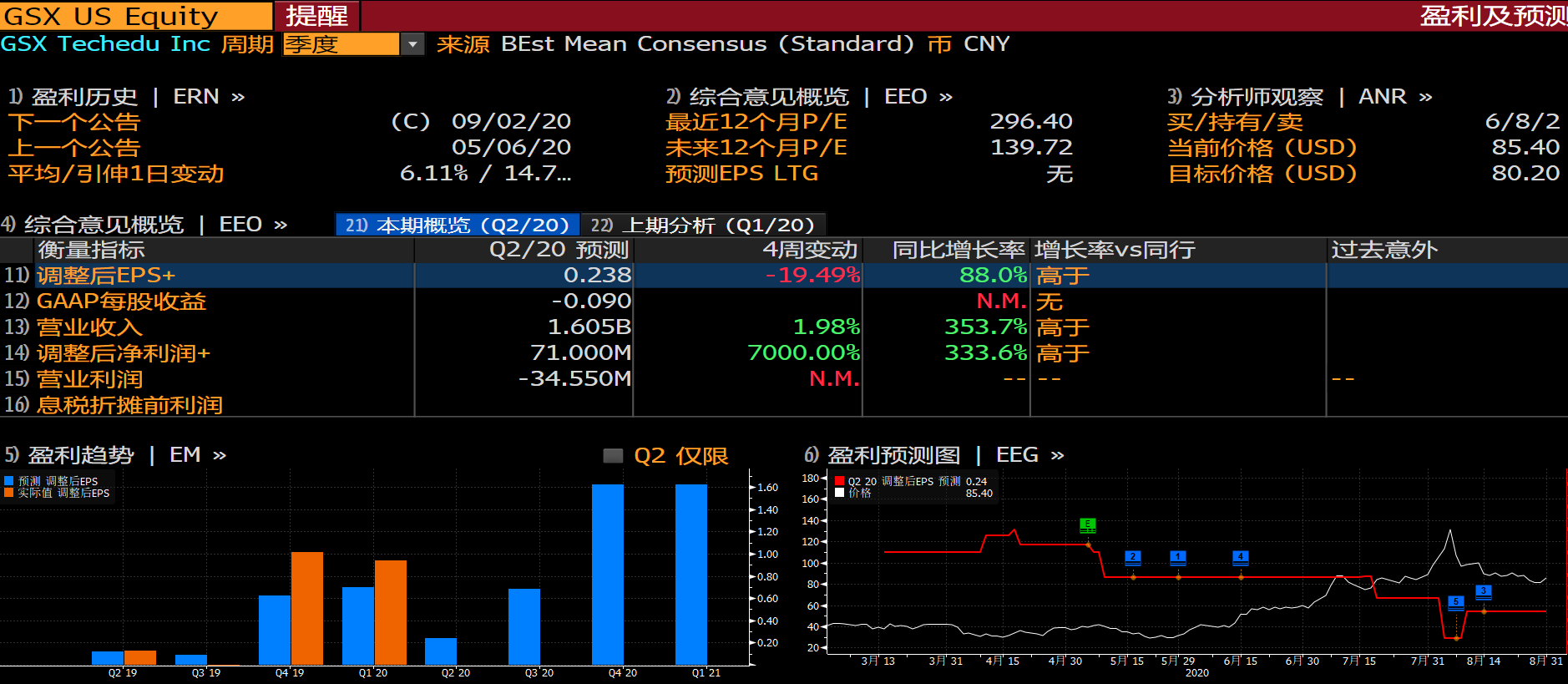
Task: Select the 调整后EPS+ row
Action: [784, 276]
